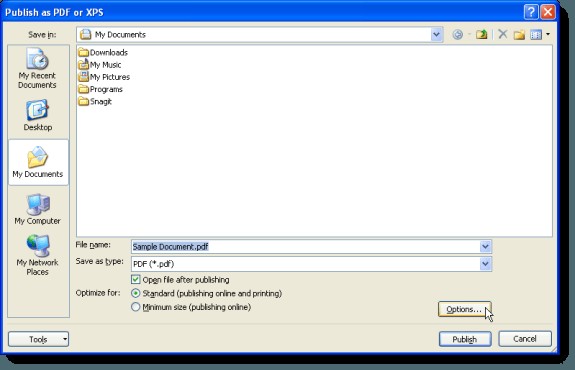The width and height of the screenshot is (575, 370).
Task: Select the Snagit folder
Action: point(95,101)
